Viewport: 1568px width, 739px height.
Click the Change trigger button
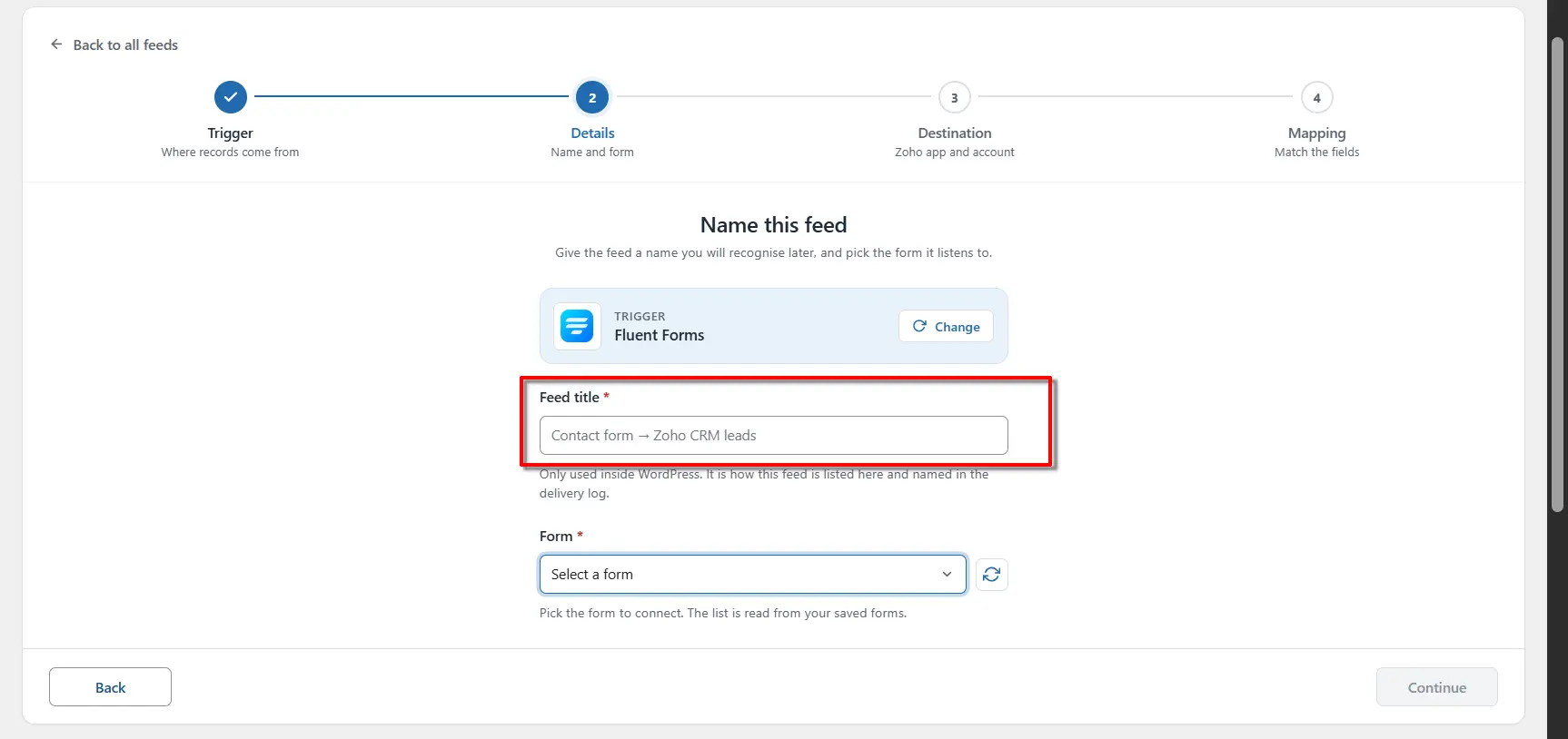(946, 326)
